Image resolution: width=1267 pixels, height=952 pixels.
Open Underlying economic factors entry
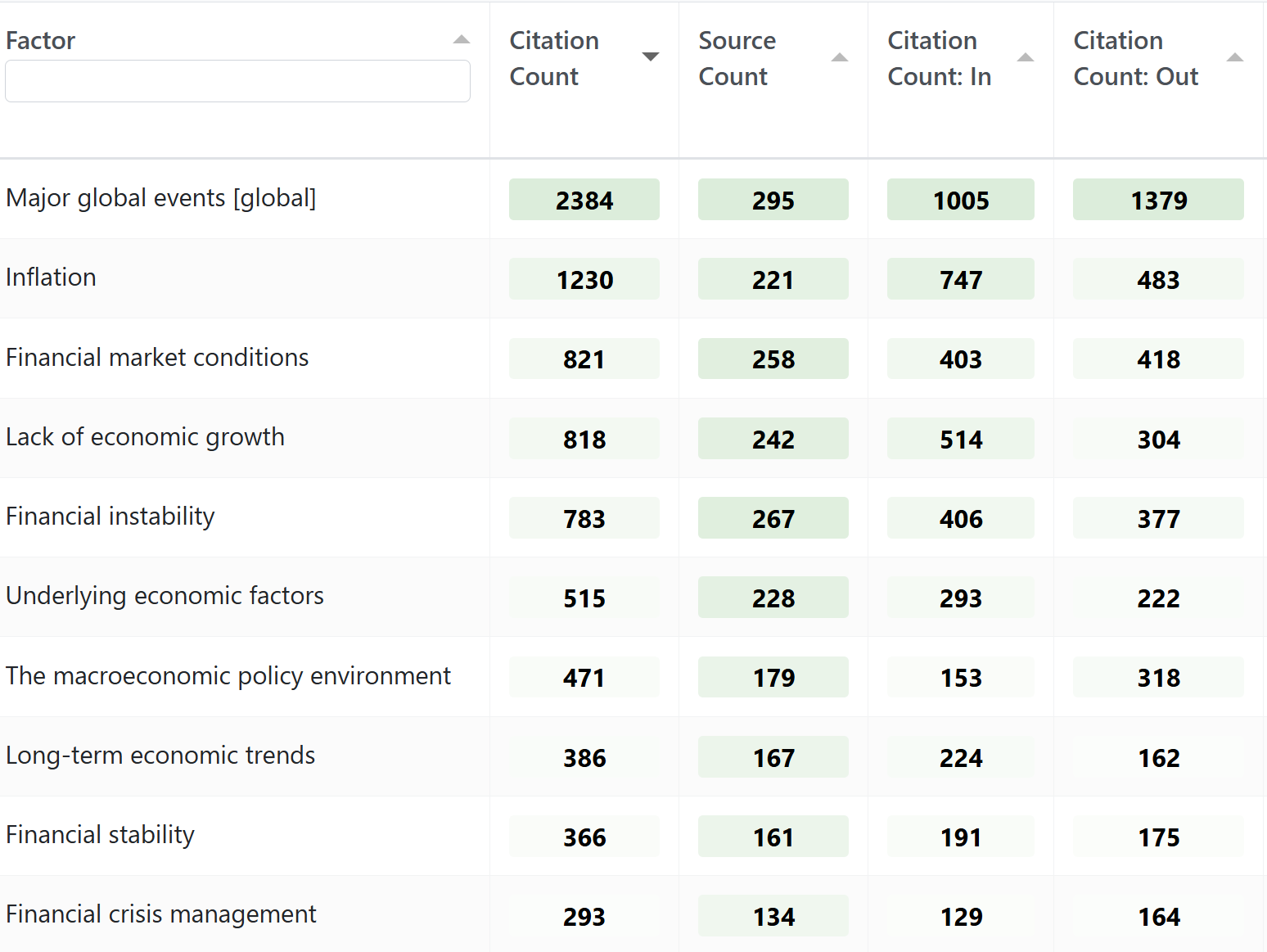pos(165,596)
